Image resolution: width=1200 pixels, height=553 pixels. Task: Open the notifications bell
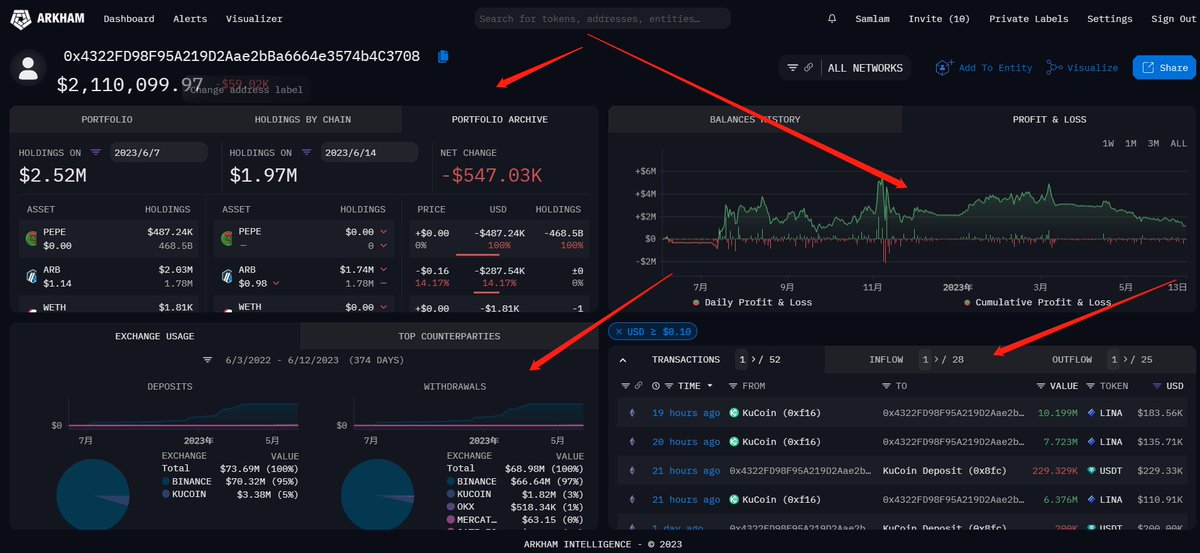pyautogui.click(x=832, y=18)
